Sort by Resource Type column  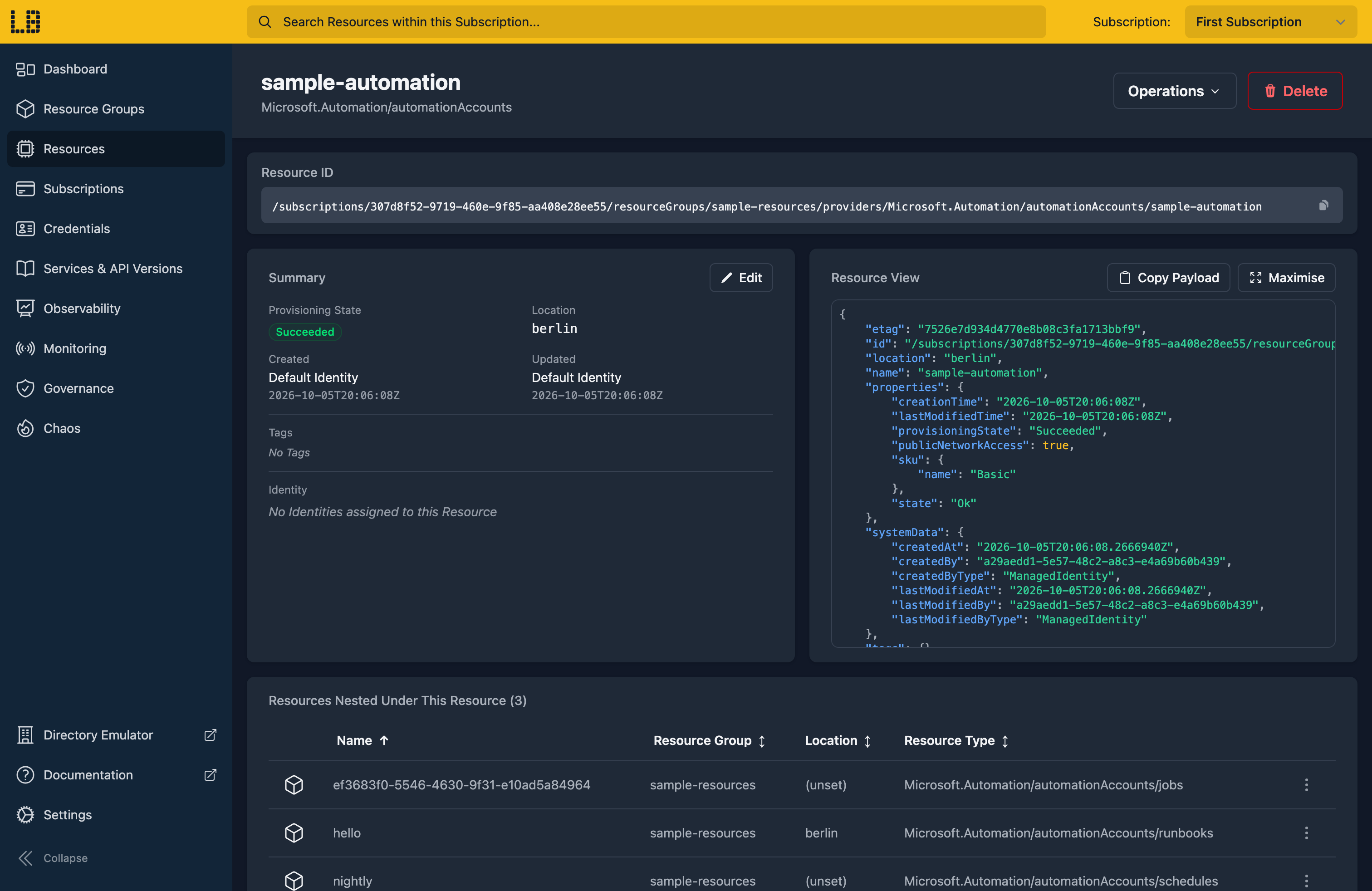956,740
